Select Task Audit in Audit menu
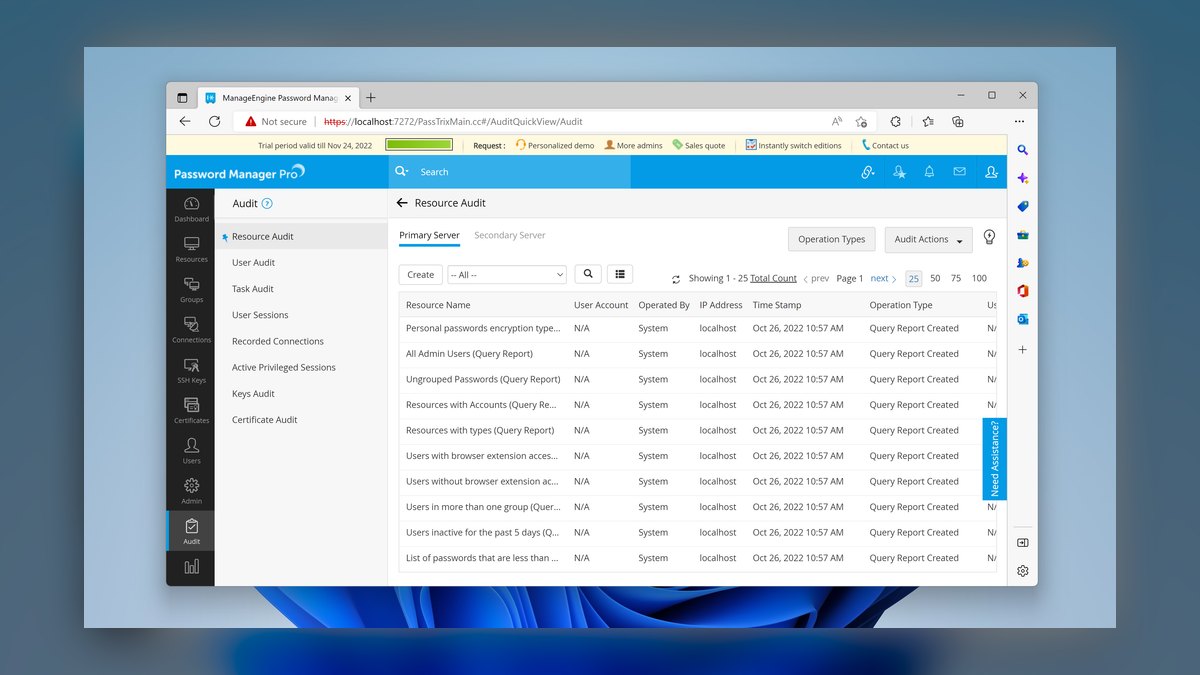The width and height of the screenshot is (1200, 675). tap(253, 289)
